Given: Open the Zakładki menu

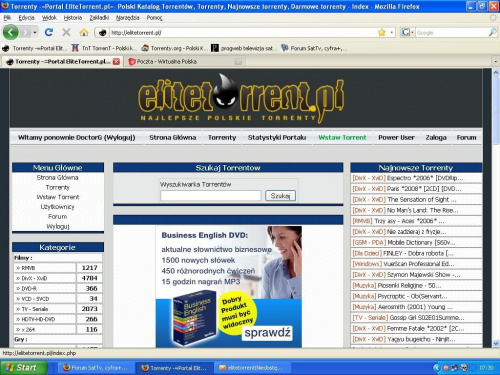Looking at the screenshot, I should (x=99, y=18).
